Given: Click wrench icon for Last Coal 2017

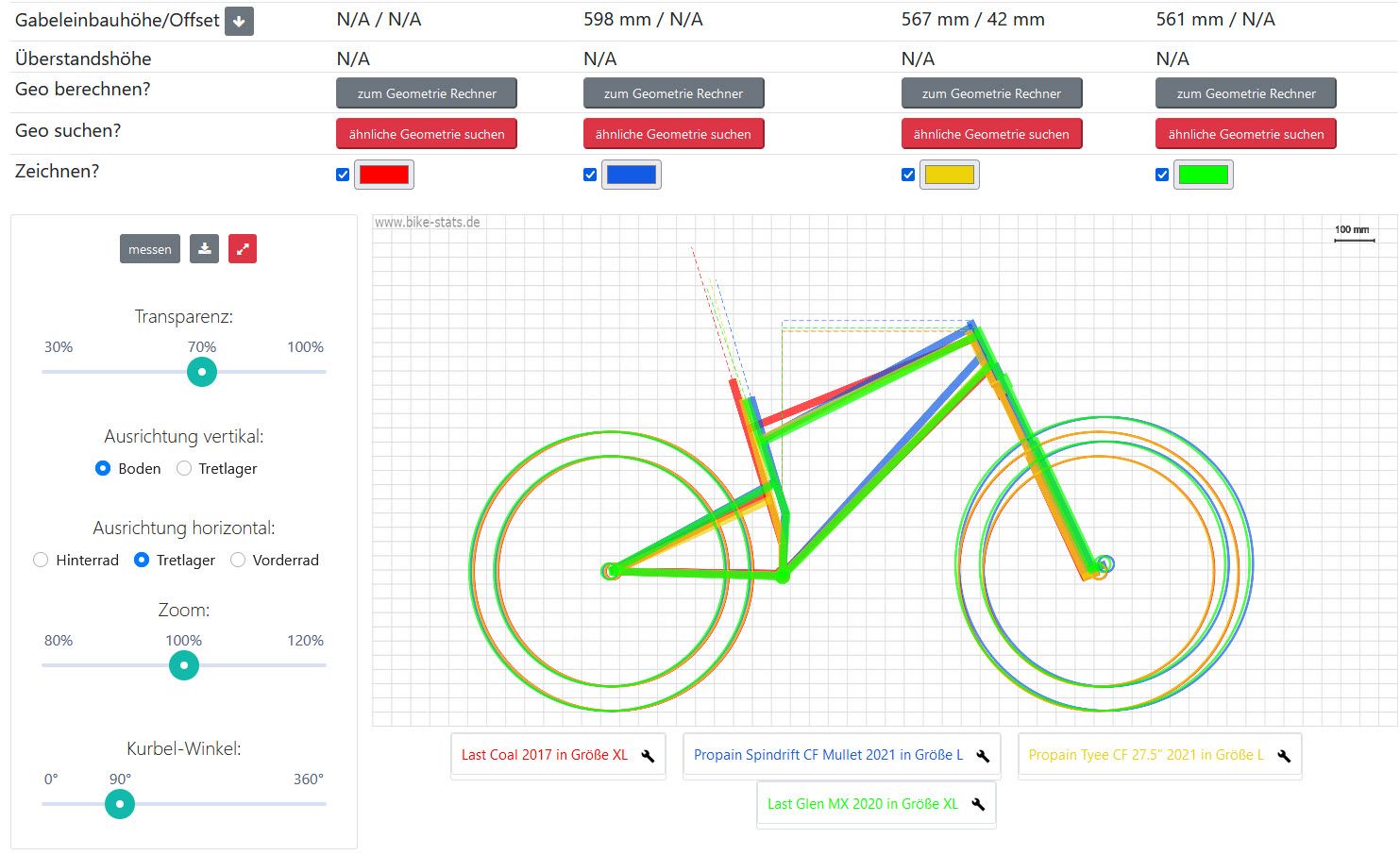Looking at the screenshot, I should point(648,756).
